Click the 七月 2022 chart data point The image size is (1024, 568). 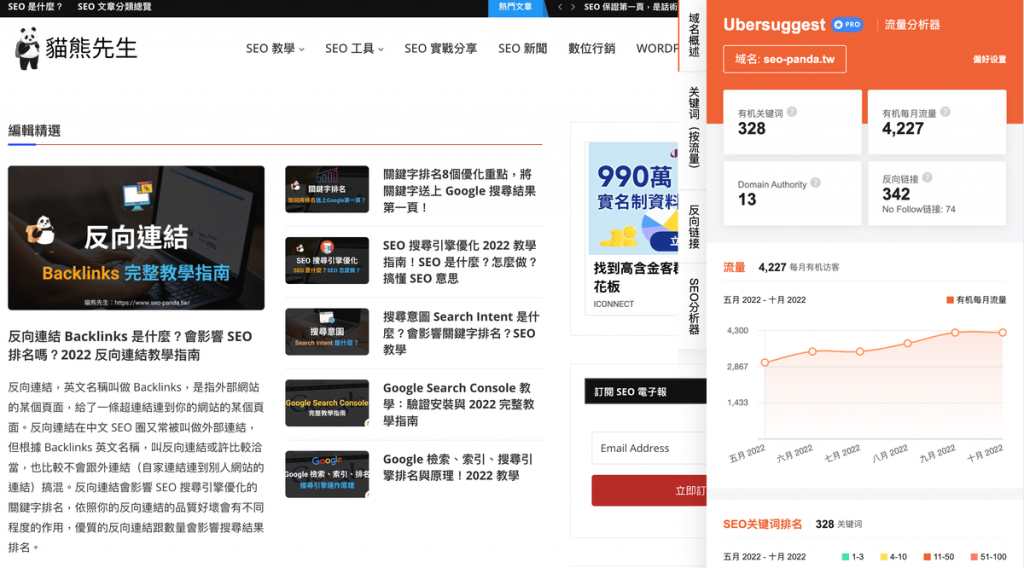point(860,351)
